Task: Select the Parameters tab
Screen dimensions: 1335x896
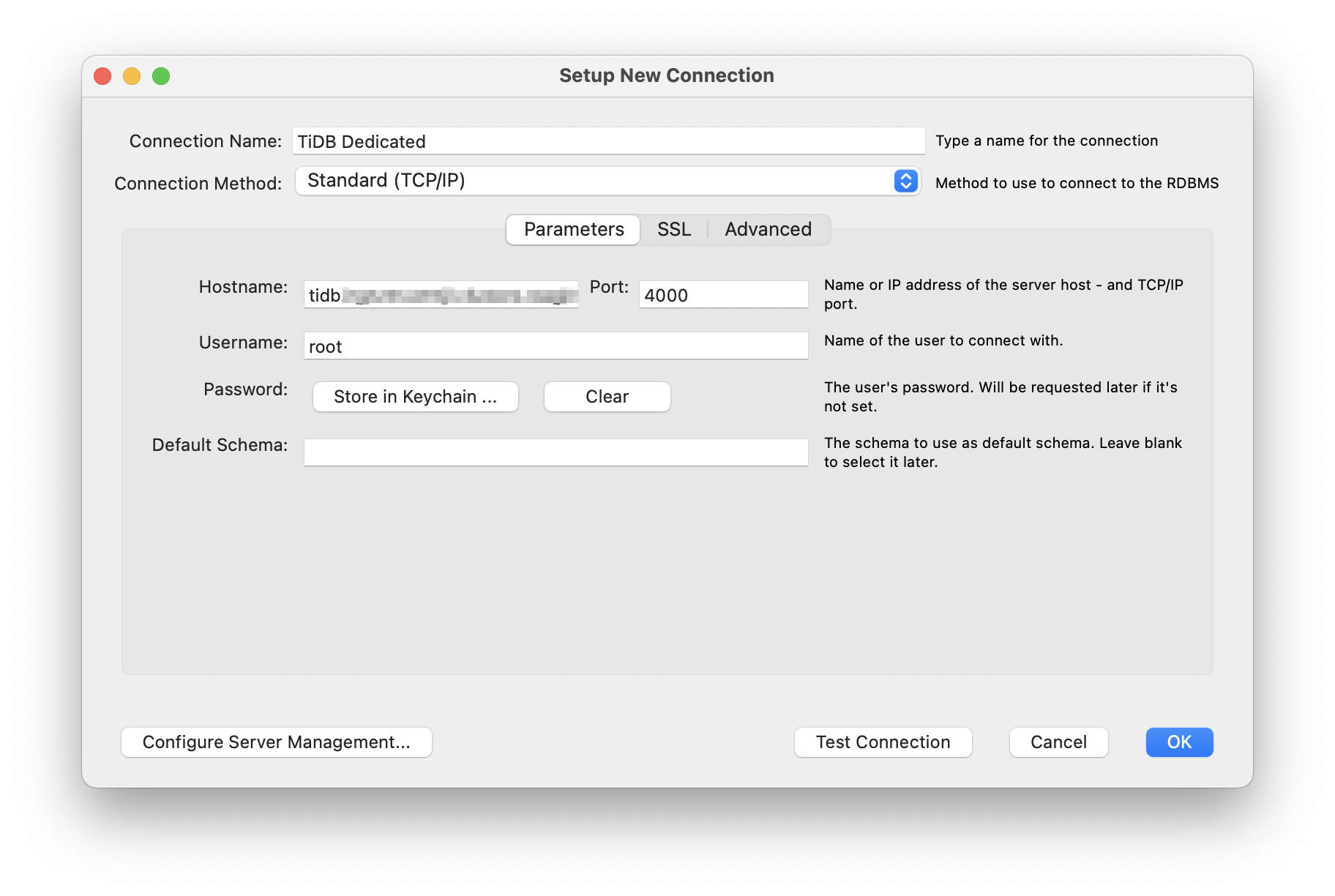Action: pos(572,229)
